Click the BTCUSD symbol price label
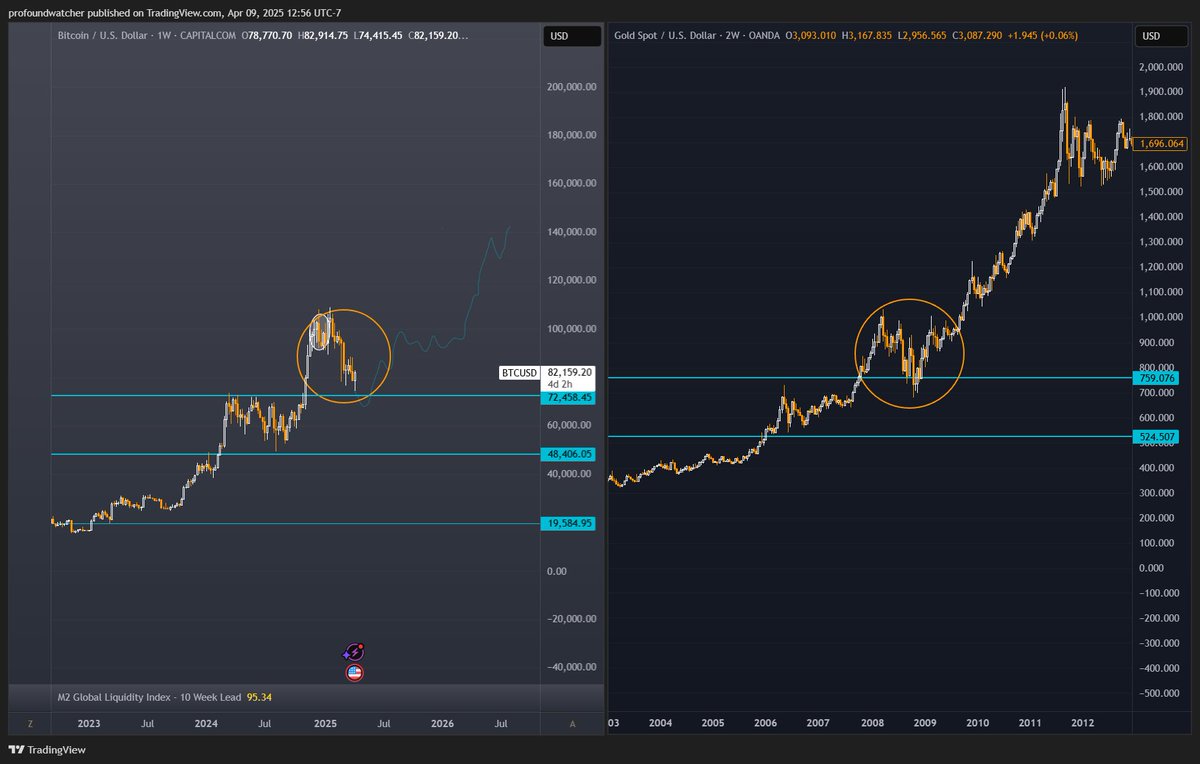 tap(519, 373)
